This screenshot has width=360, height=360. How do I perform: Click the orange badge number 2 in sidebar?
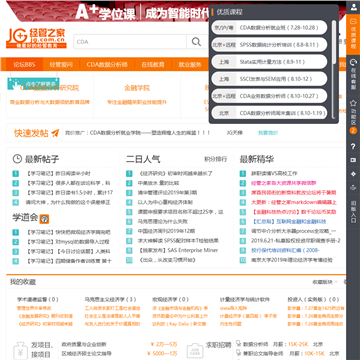click(x=353, y=131)
